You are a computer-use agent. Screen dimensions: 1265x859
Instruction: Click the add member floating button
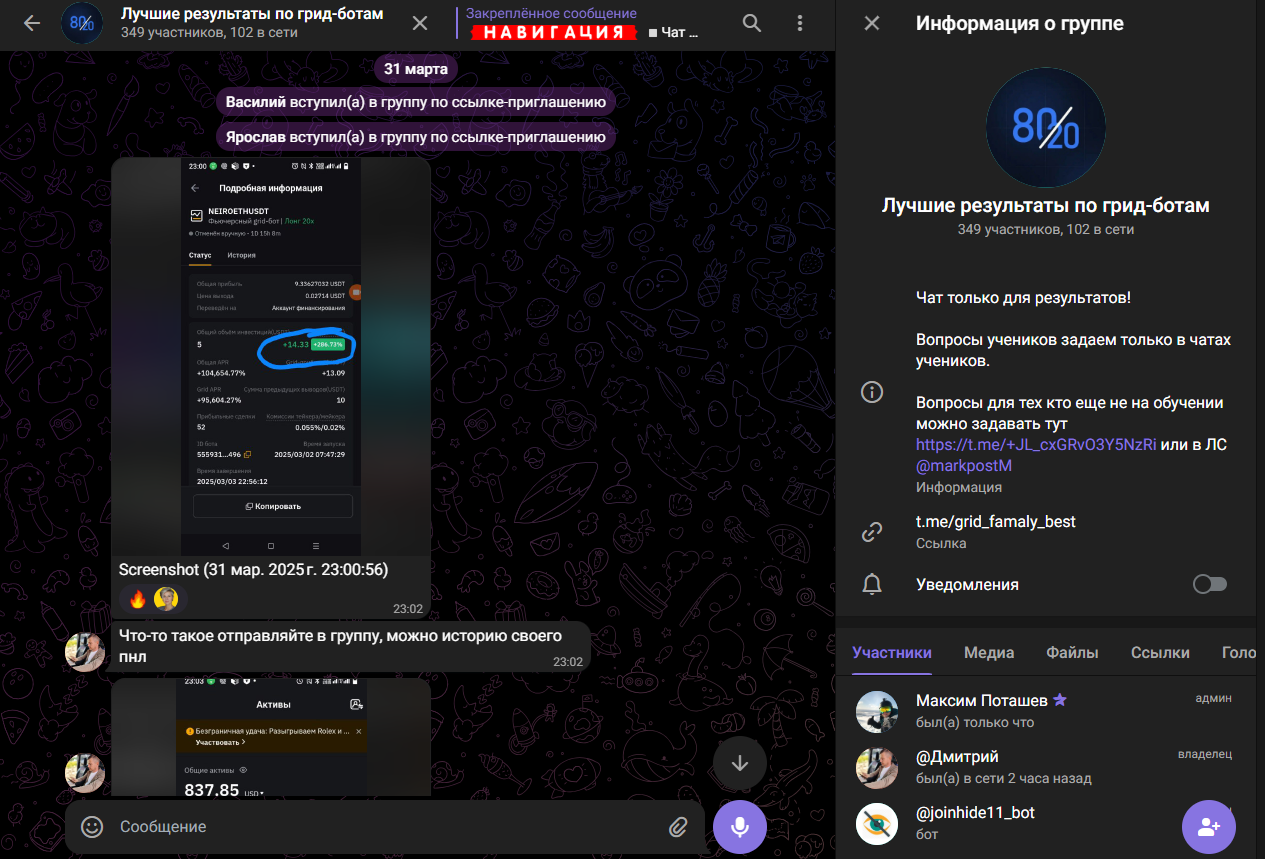point(1208,827)
